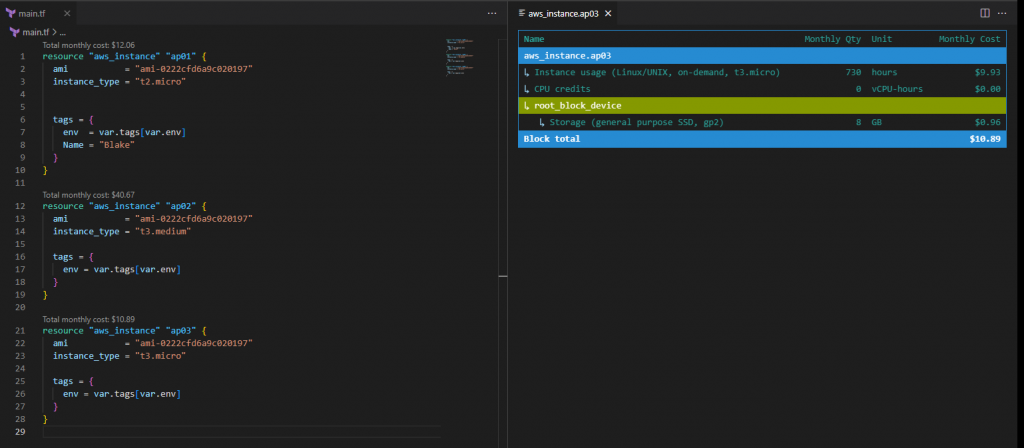
Task: Open the ap03 'Total monthly cost: $10.89' code lens
Action: (x=89, y=319)
